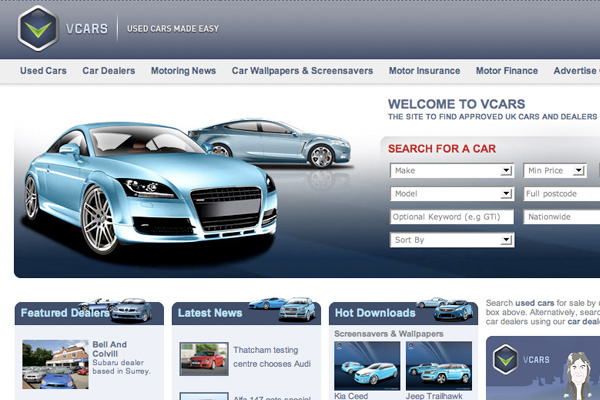Screen dimensions: 600x400
Task: Click the VCARS hexagon logo in header
Action: pos(38,28)
